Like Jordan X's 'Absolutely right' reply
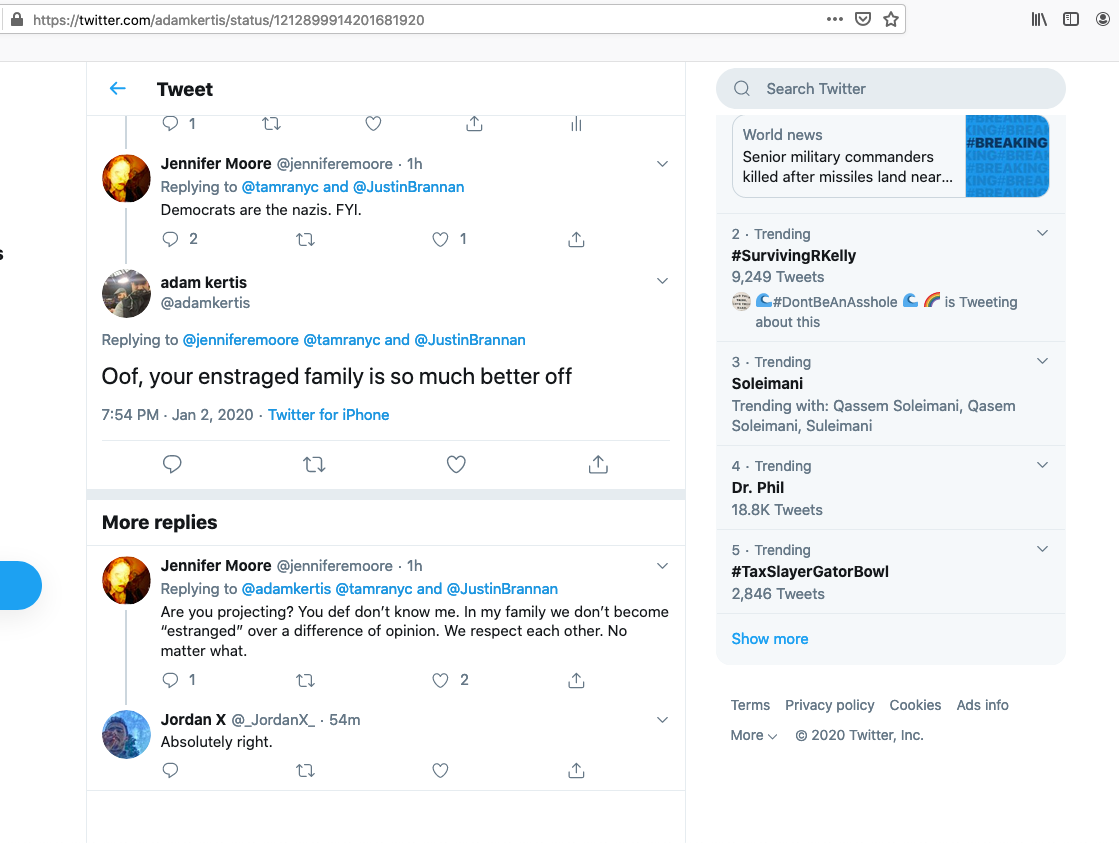 pos(440,770)
